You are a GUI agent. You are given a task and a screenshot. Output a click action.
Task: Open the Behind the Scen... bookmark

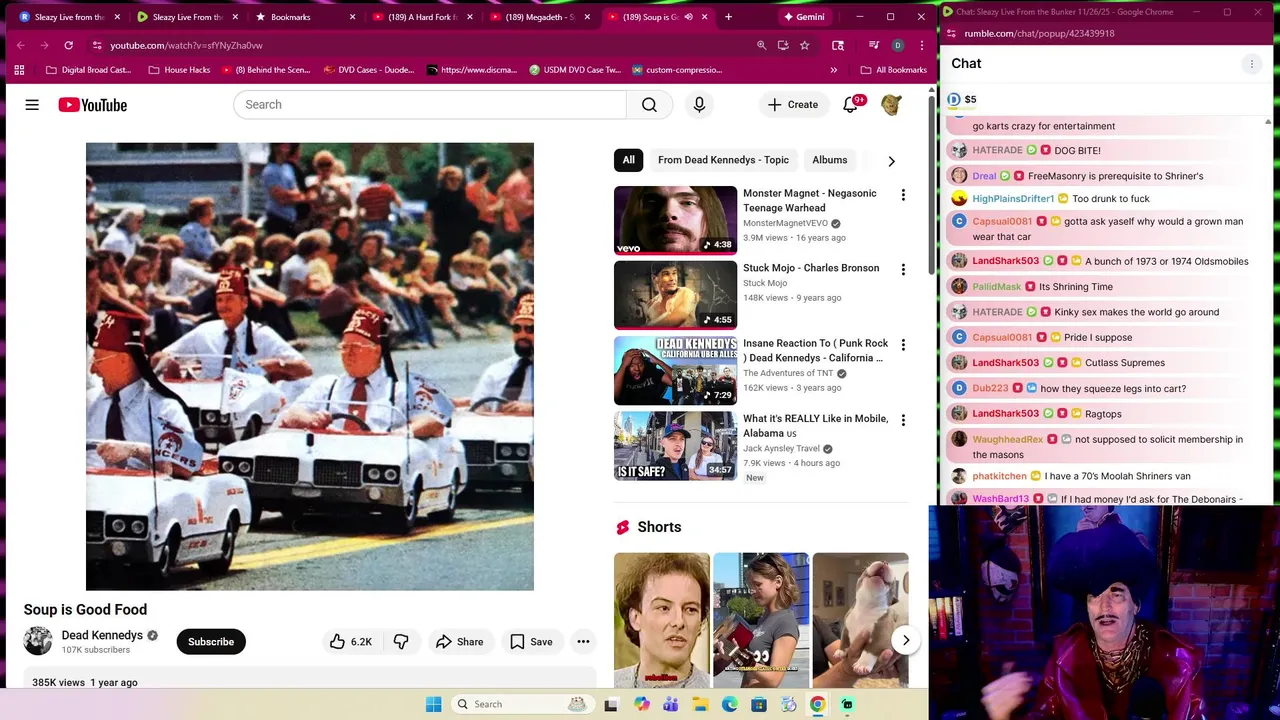tap(266, 70)
